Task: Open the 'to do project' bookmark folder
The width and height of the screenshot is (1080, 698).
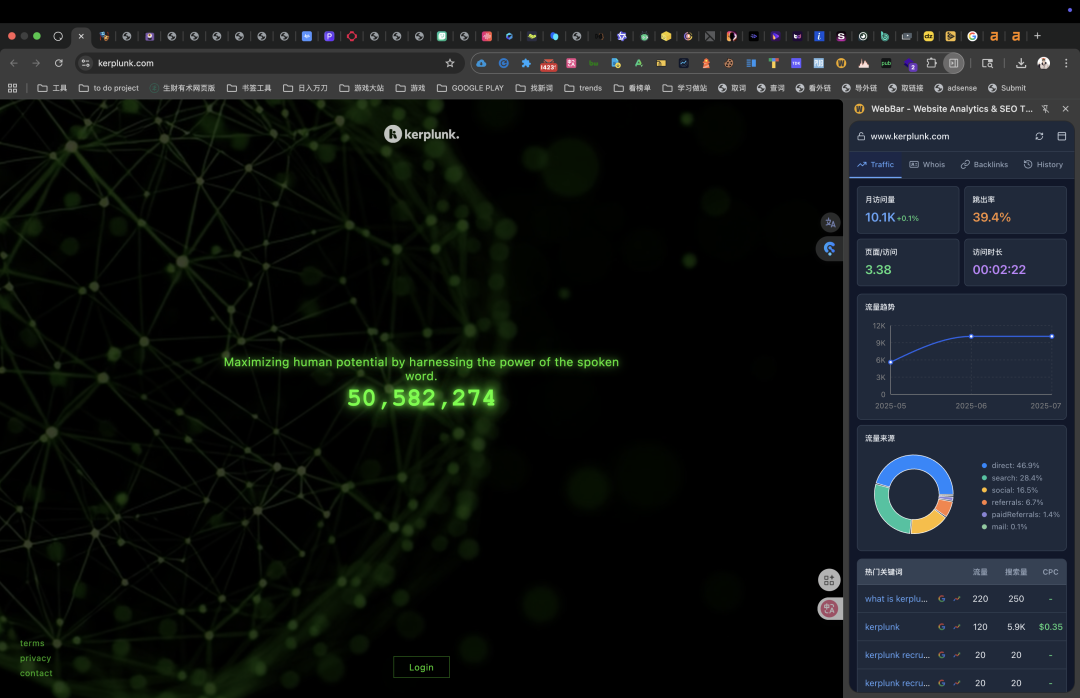Action: click(109, 88)
